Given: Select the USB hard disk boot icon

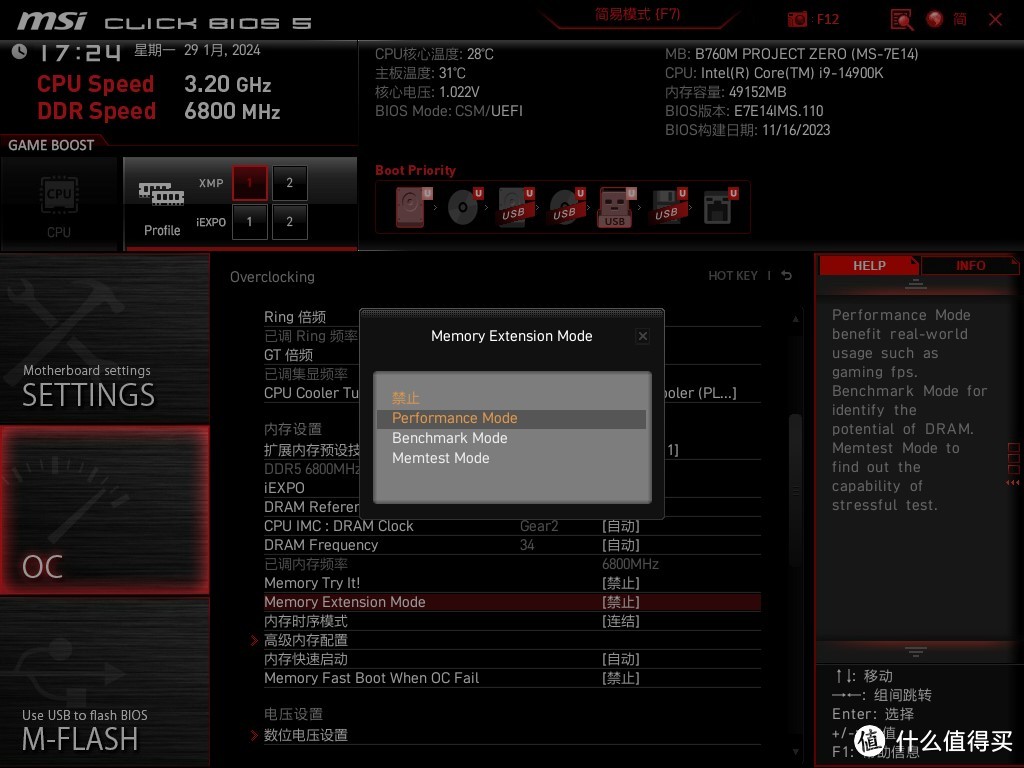Looking at the screenshot, I should [516, 207].
